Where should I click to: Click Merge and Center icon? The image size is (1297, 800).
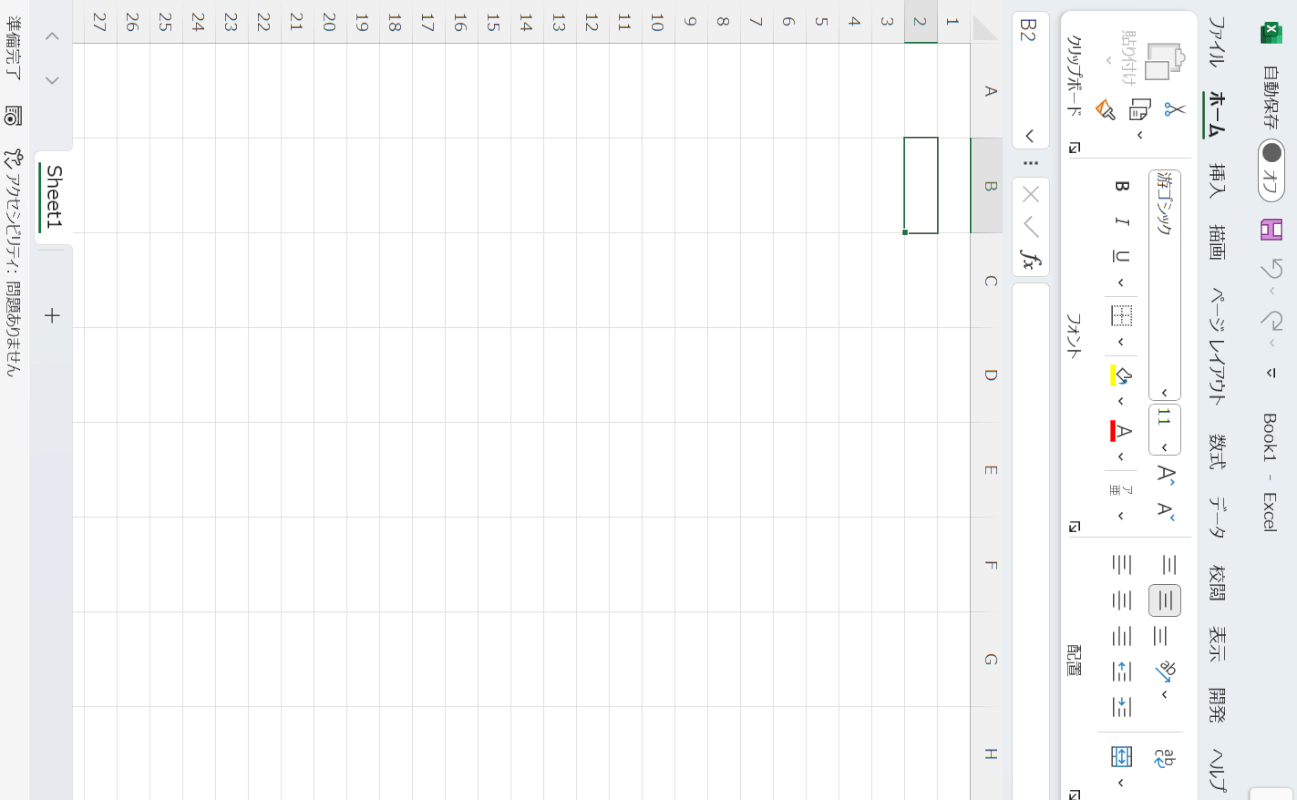1121,757
